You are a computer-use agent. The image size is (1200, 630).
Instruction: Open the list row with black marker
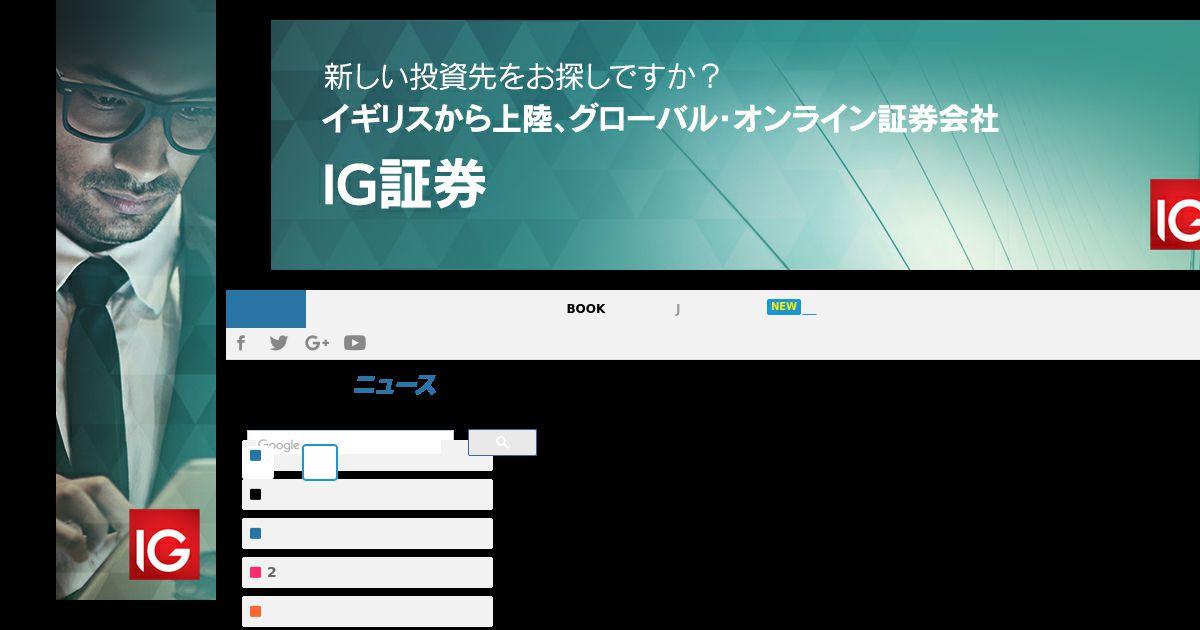[x=367, y=494]
